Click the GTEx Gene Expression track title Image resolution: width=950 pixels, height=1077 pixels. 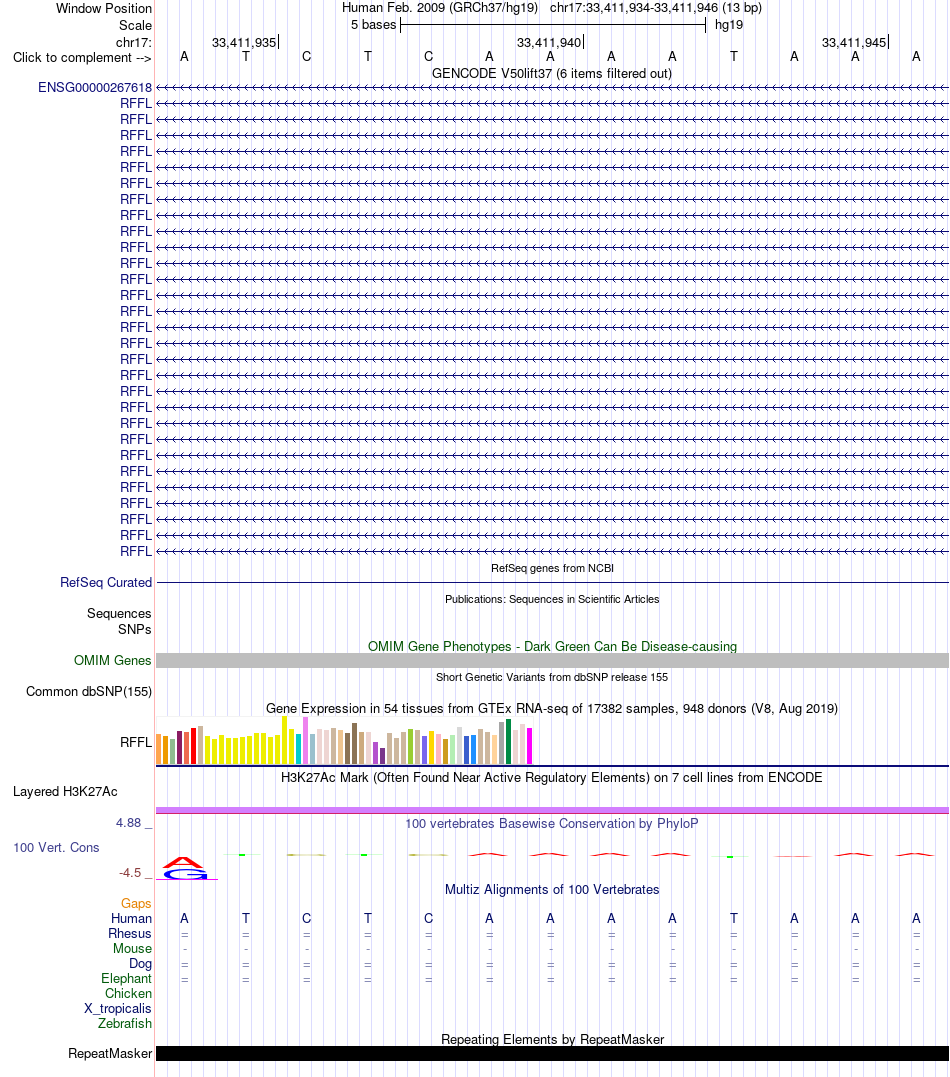pyautogui.click(x=552, y=708)
